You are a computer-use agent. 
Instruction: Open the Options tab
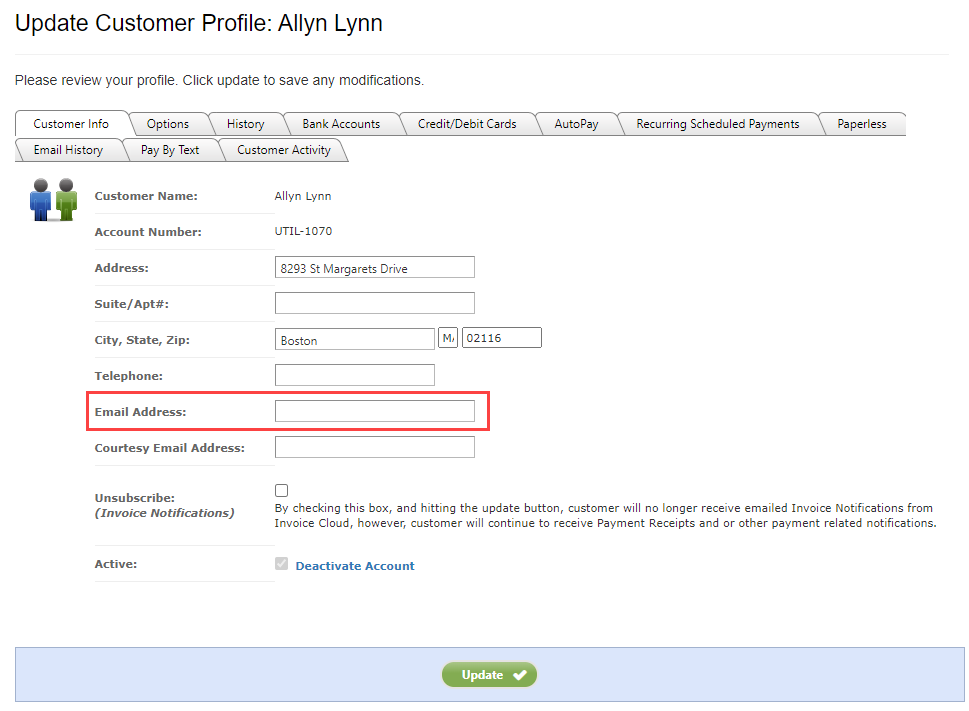pos(167,124)
